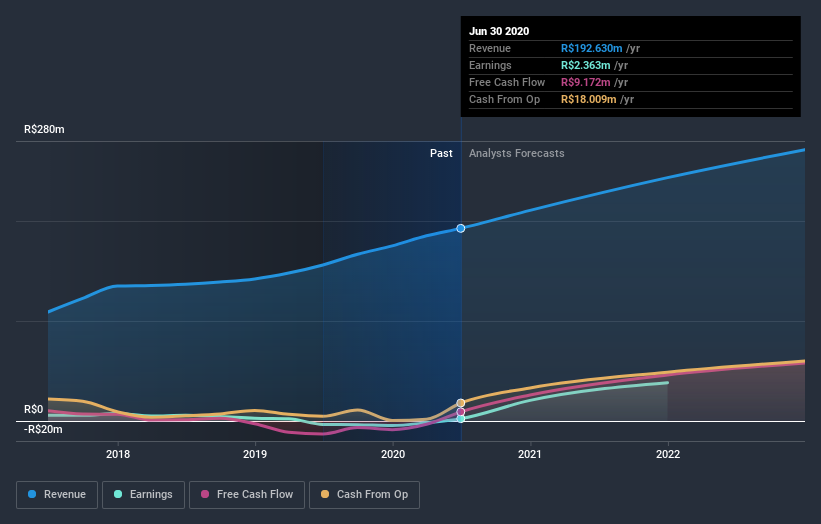Screen dimensions: 821x524
Task: Click the blue Revenue data point marker
Action: tap(461, 228)
